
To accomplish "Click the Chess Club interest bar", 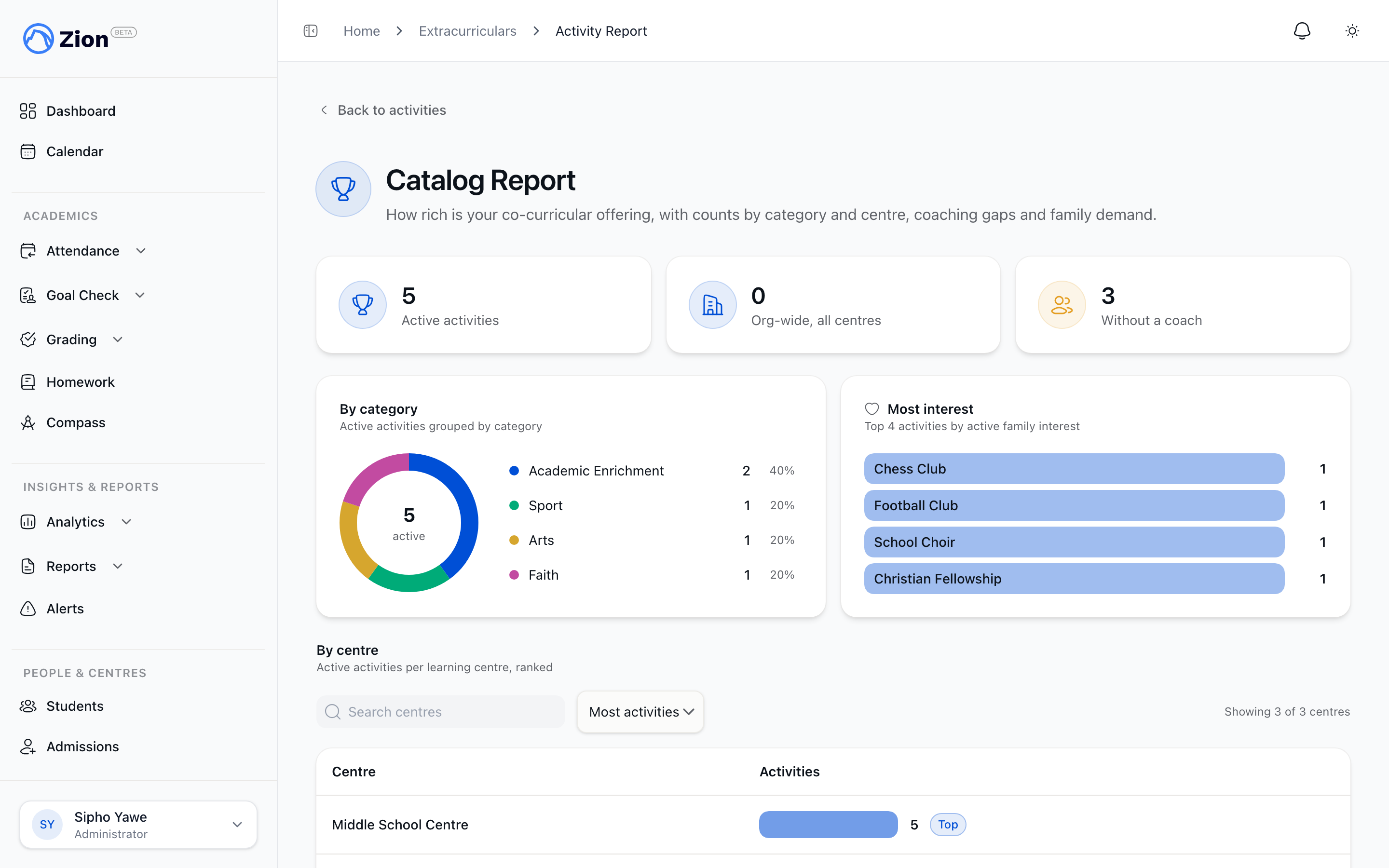I will pos(1074,469).
